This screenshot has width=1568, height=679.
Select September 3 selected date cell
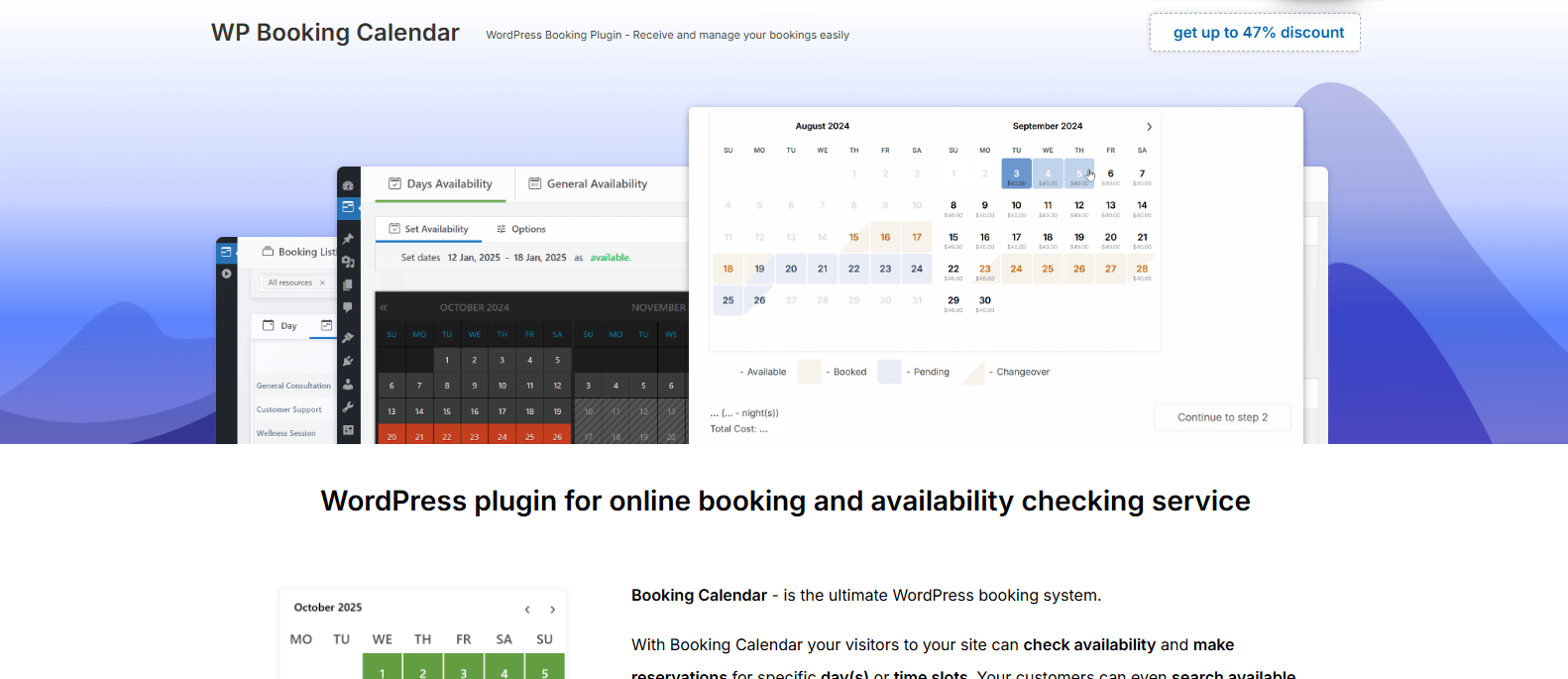click(1016, 173)
